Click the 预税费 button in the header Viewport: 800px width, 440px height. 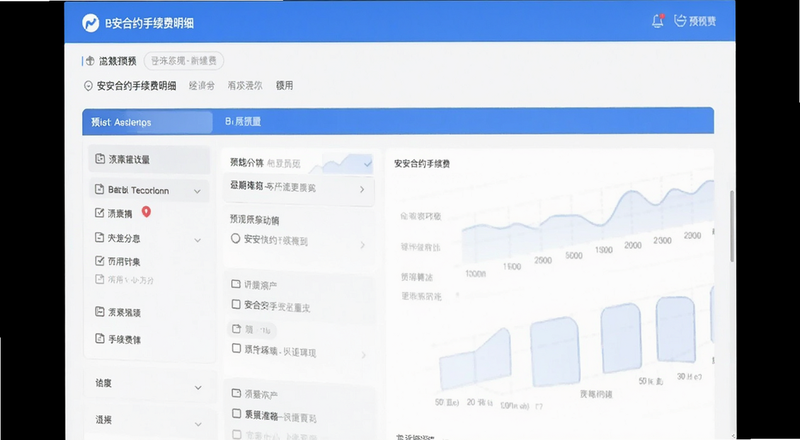point(695,21)
